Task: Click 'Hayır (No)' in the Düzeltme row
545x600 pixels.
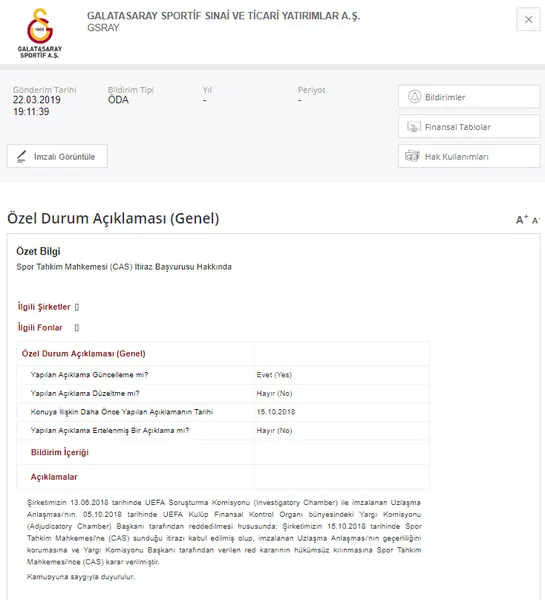Action: tap(274, 393)
